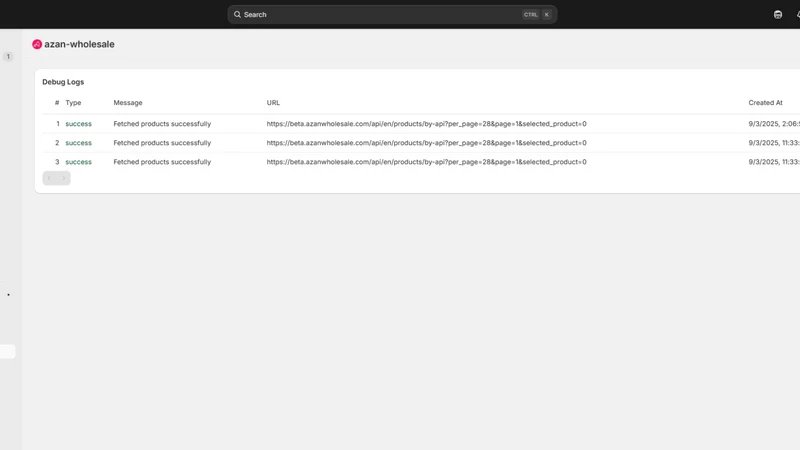Image resolution: width=800 pixels, height=450 pixels.
Task: Click the URL column header
Action: pyautogui.click(x=273, y=103)
